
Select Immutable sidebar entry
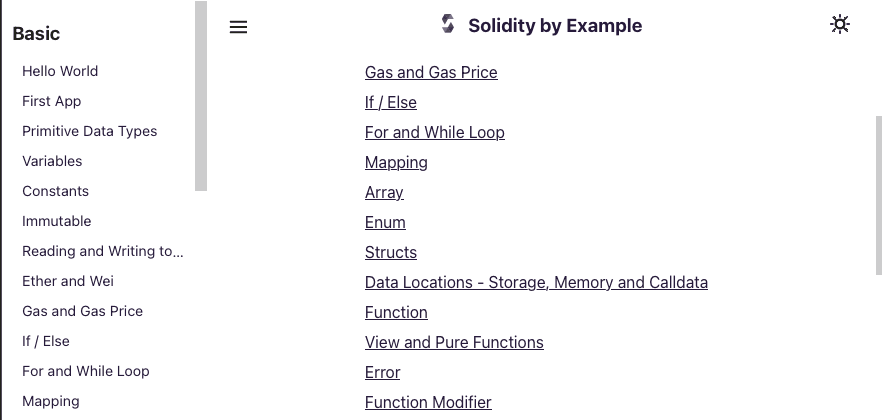pos(56,221)
